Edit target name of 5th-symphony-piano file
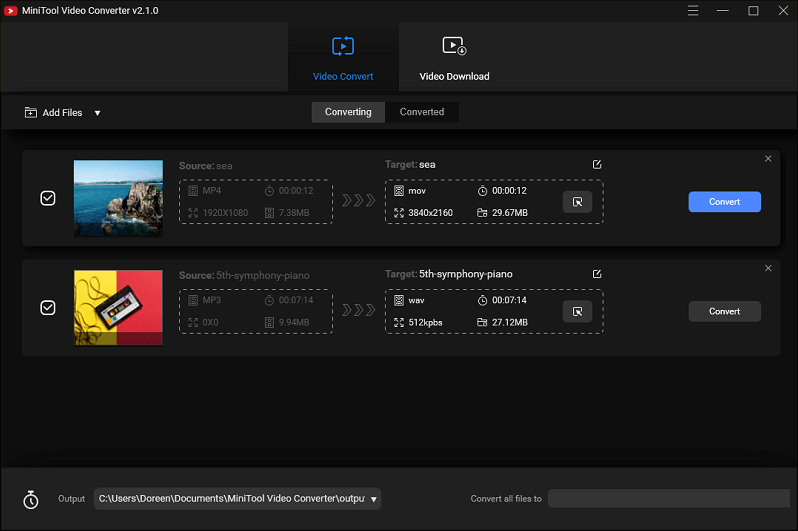798x531 pixels. click(597, 274)
